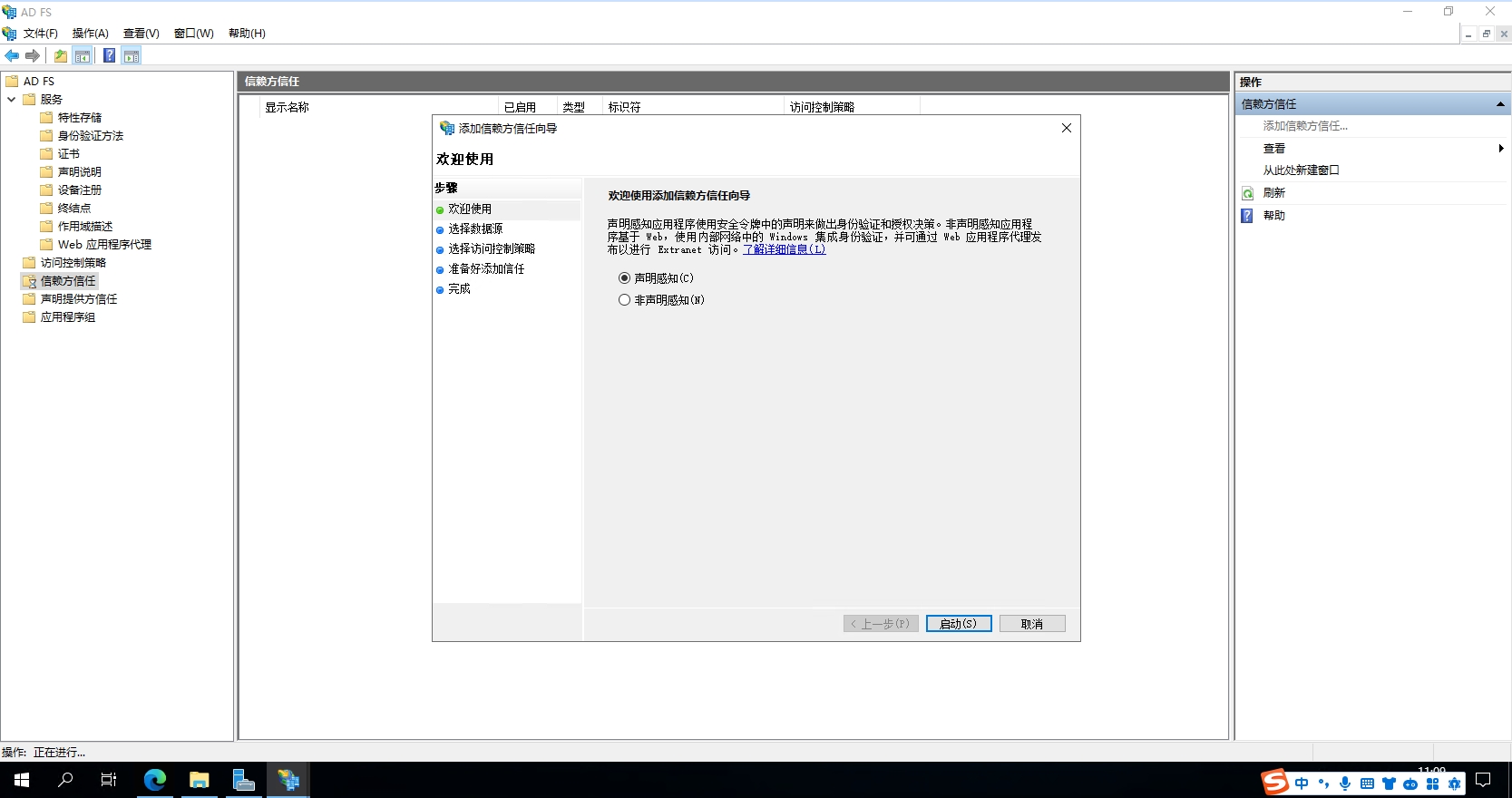The image size is (1512, 798).
Task: Toggle the Show/Hide Console Tree icon
Action: tap(83, 56)
